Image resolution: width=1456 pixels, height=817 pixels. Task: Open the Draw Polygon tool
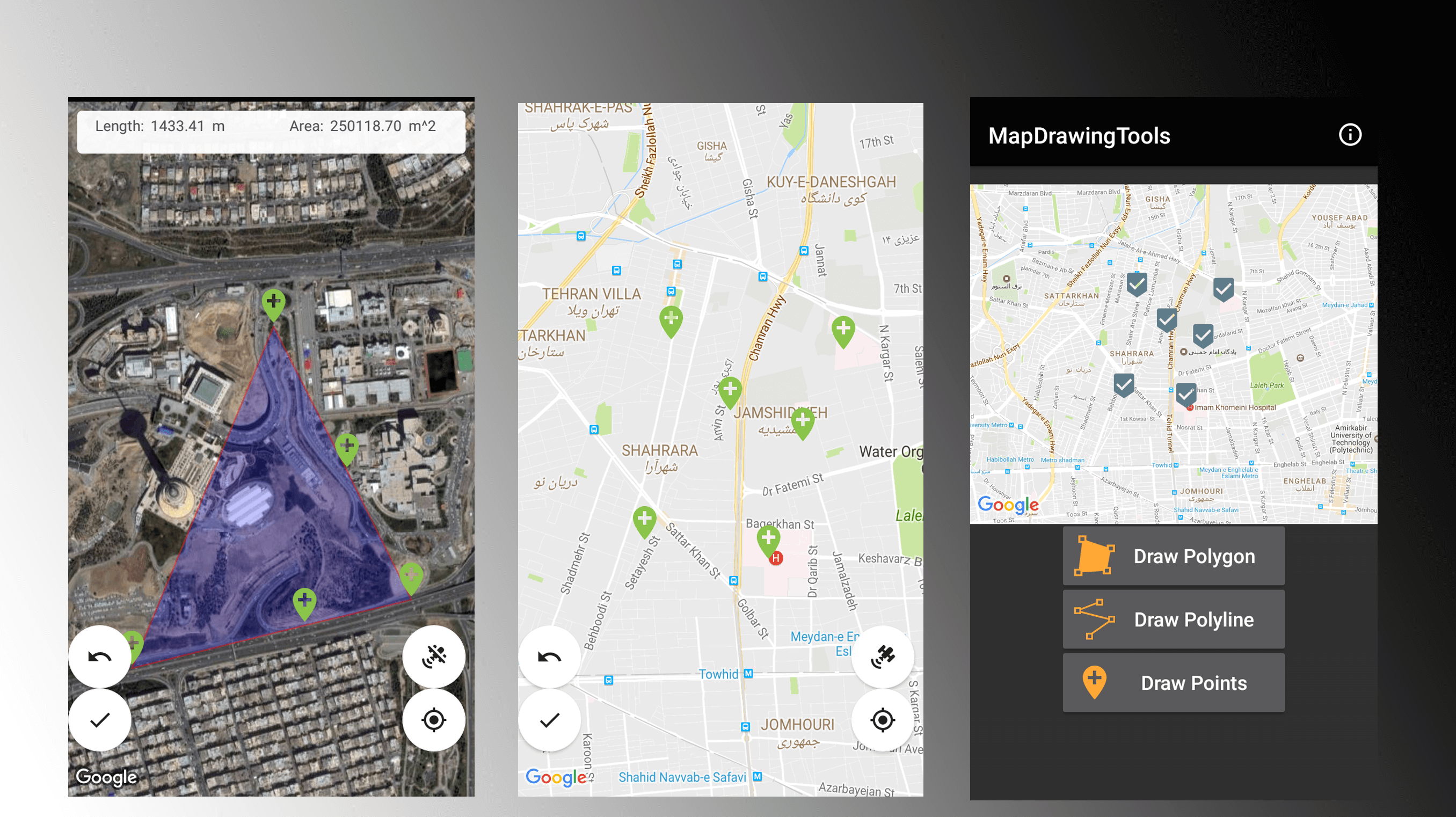1174,556
